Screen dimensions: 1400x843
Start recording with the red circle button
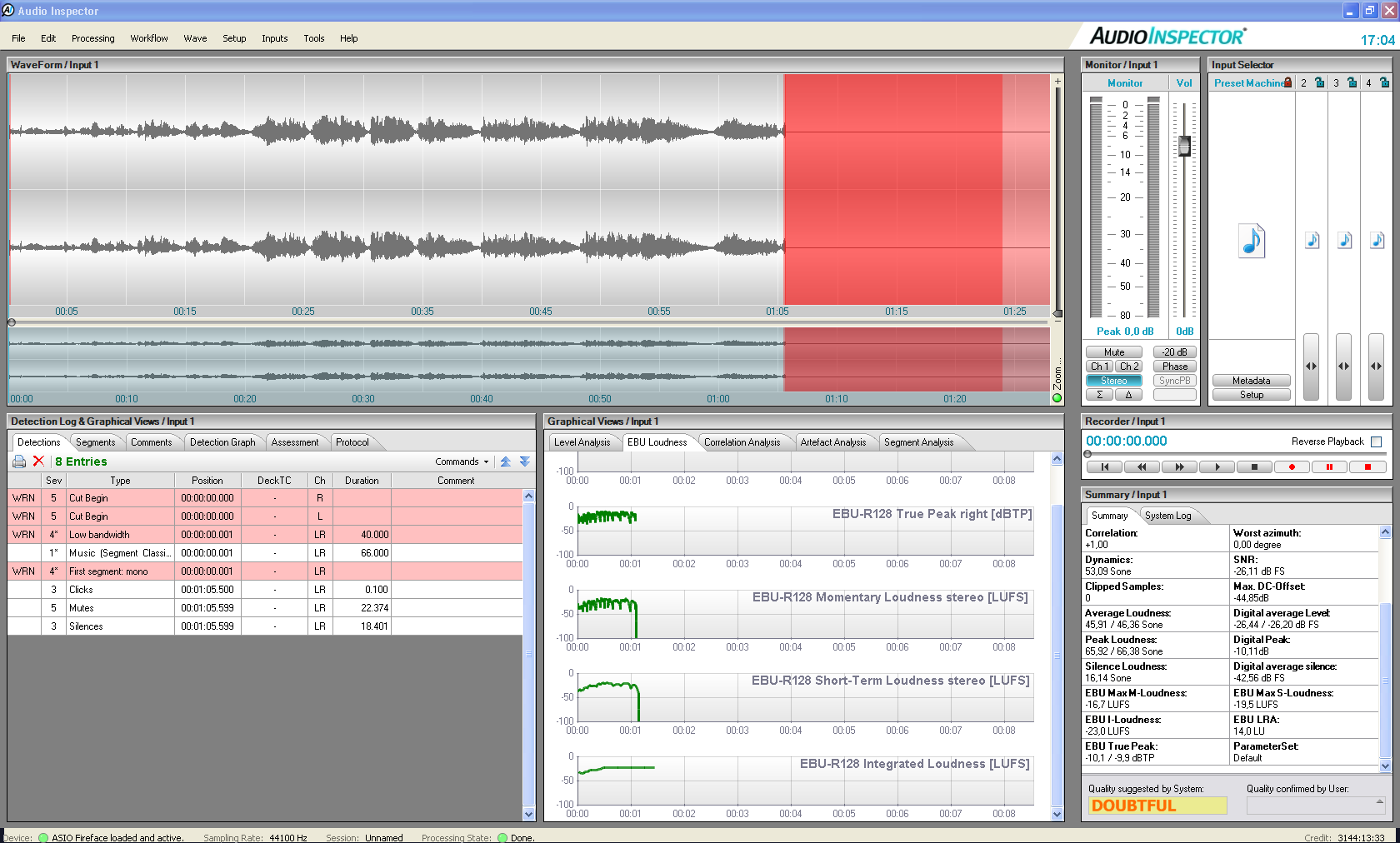[x=1292, y=467]
